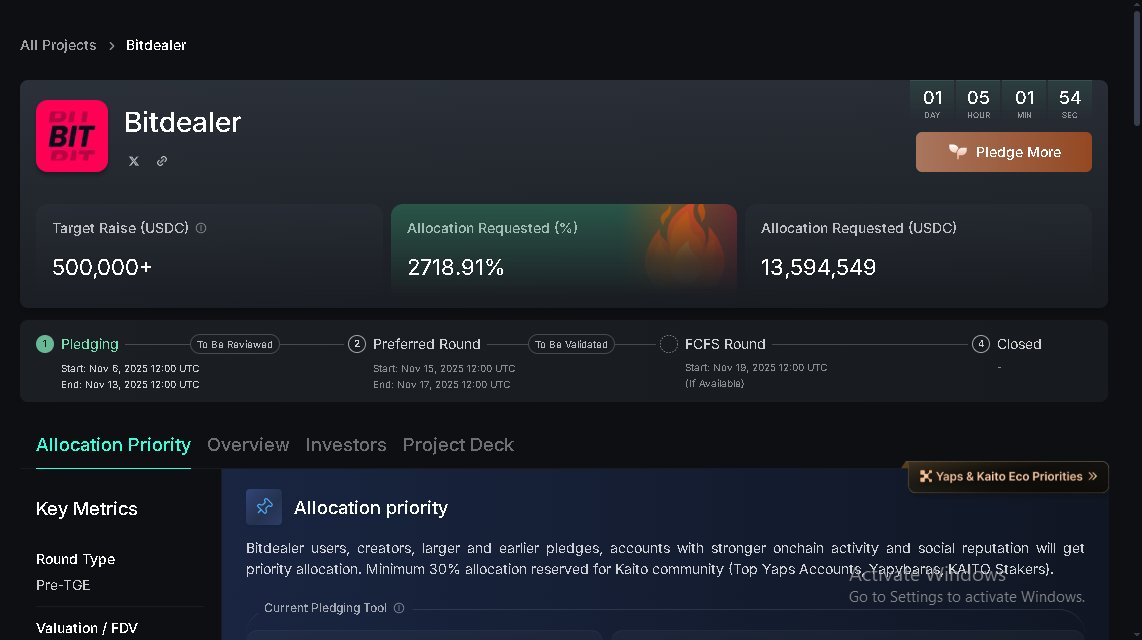1142x640 pixels.
Task: Click the Pre-TGE round type value
Action: tap(63, 585)
